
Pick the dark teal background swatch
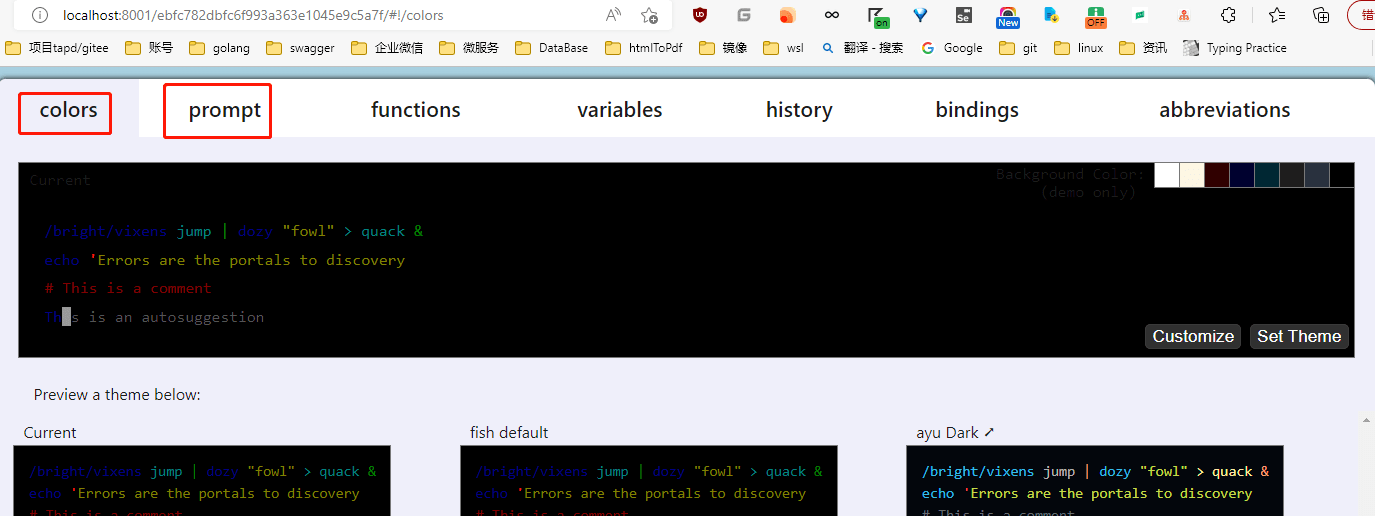[1267, 175]
